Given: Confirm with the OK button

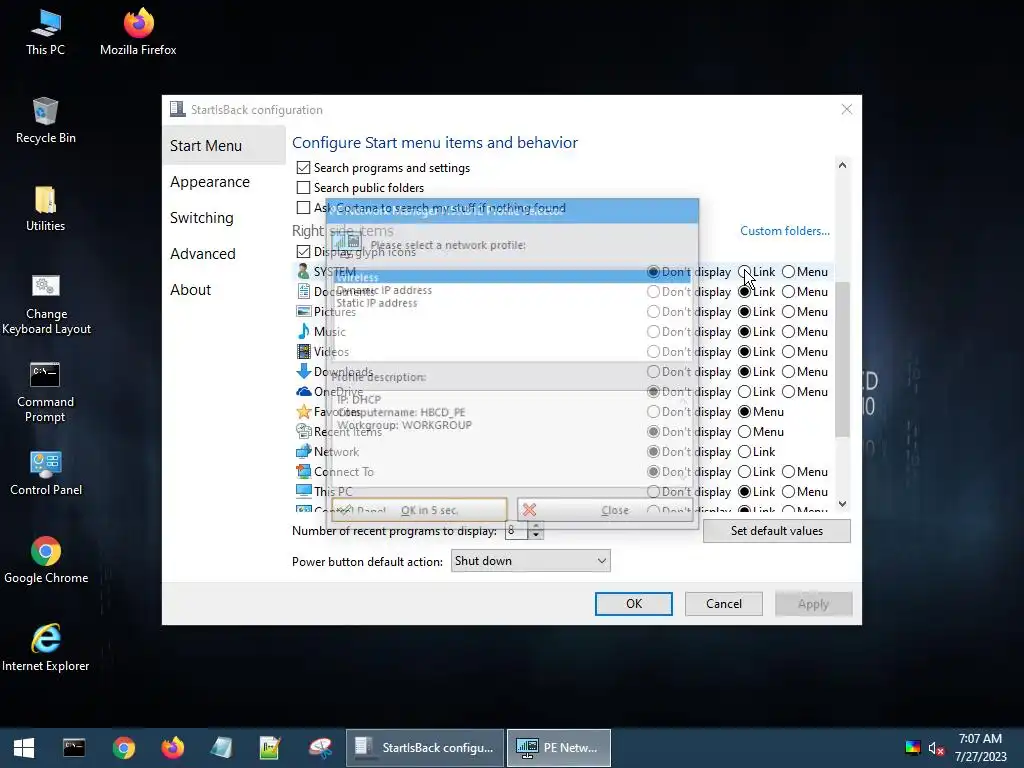Looking at the screenshot, I should click(633, 604).
